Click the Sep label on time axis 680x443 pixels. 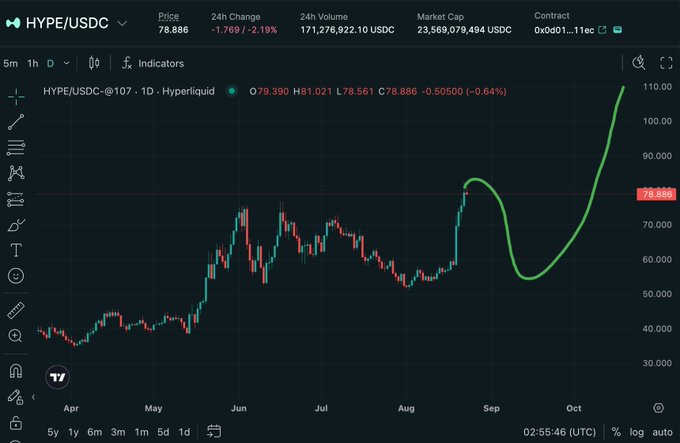click(491, 408)
